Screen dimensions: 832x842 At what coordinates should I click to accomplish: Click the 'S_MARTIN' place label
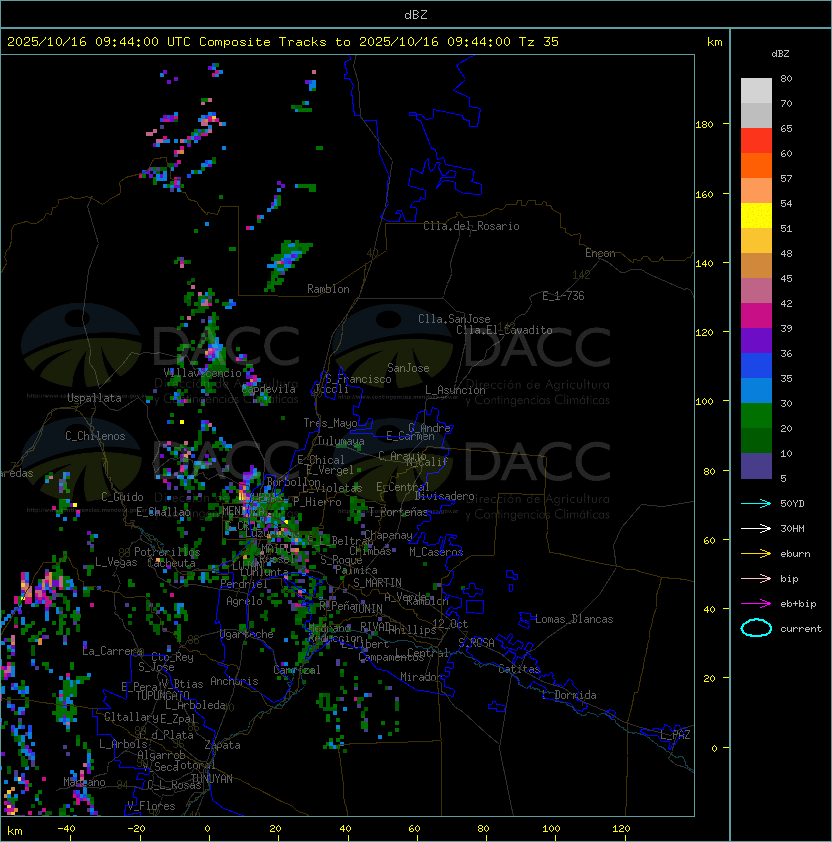(x=378, y=583)
